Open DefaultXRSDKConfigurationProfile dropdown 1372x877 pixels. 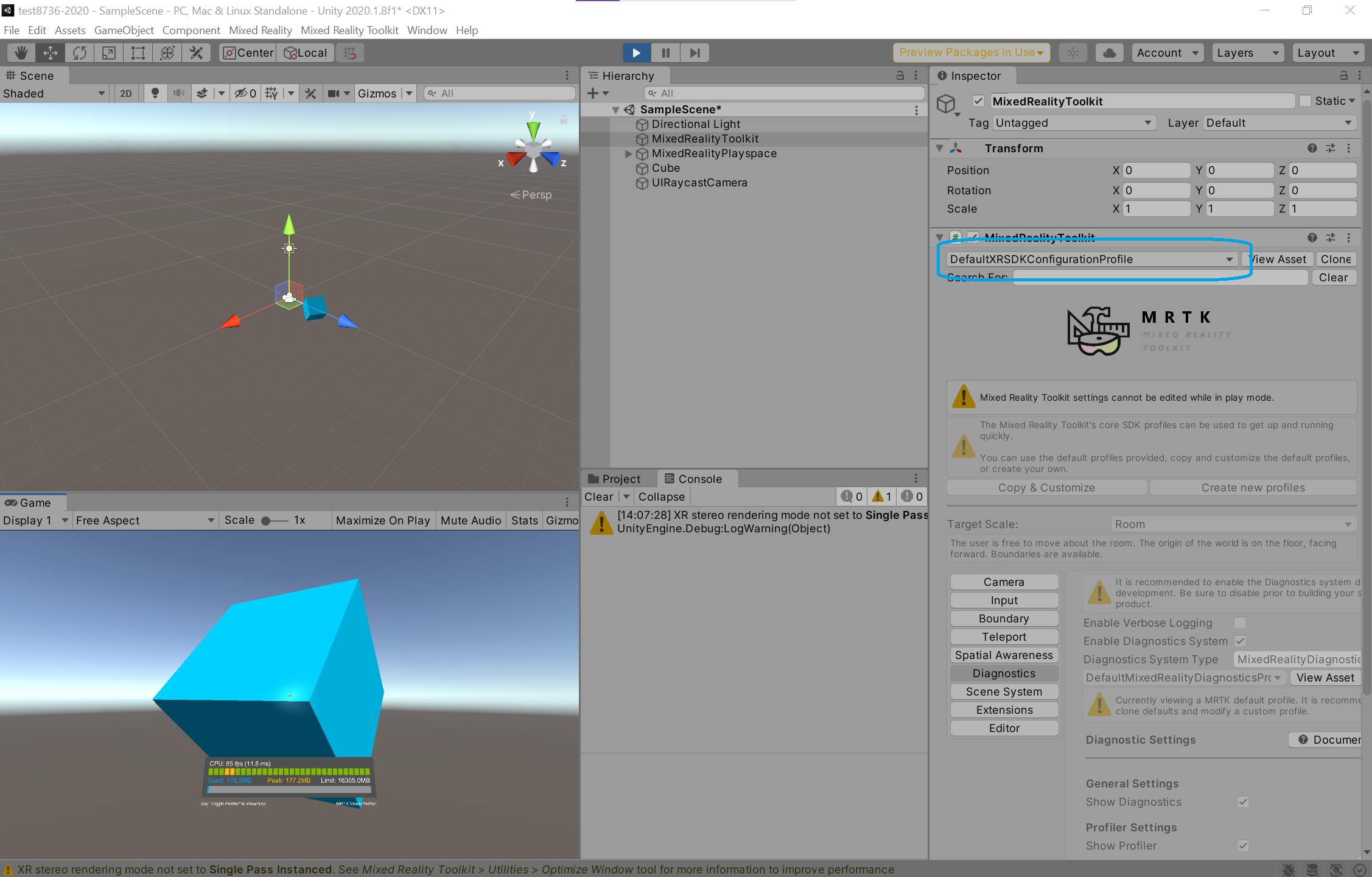(1091, 259)
